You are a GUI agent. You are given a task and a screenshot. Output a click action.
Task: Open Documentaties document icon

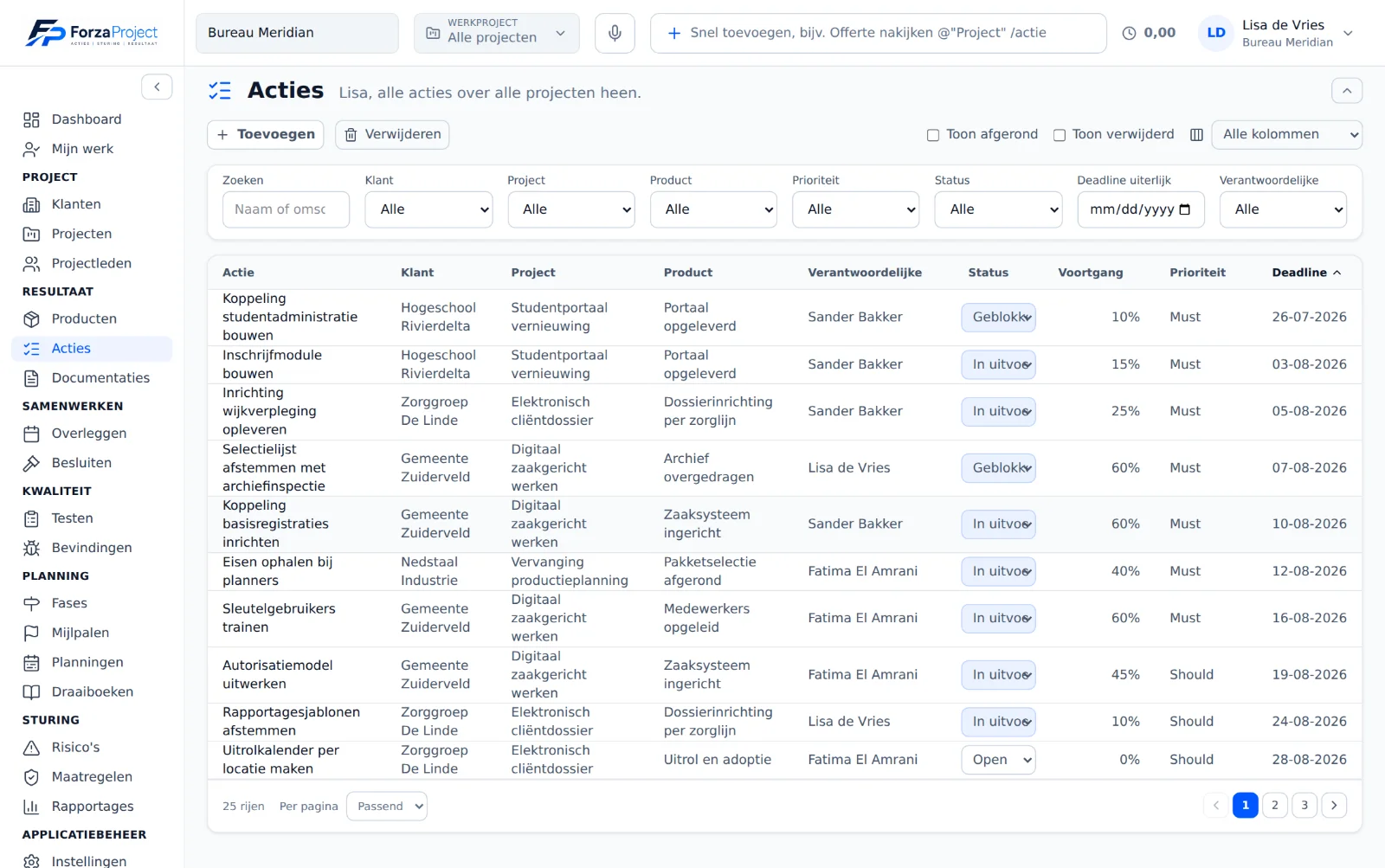[x=31, y=377]
